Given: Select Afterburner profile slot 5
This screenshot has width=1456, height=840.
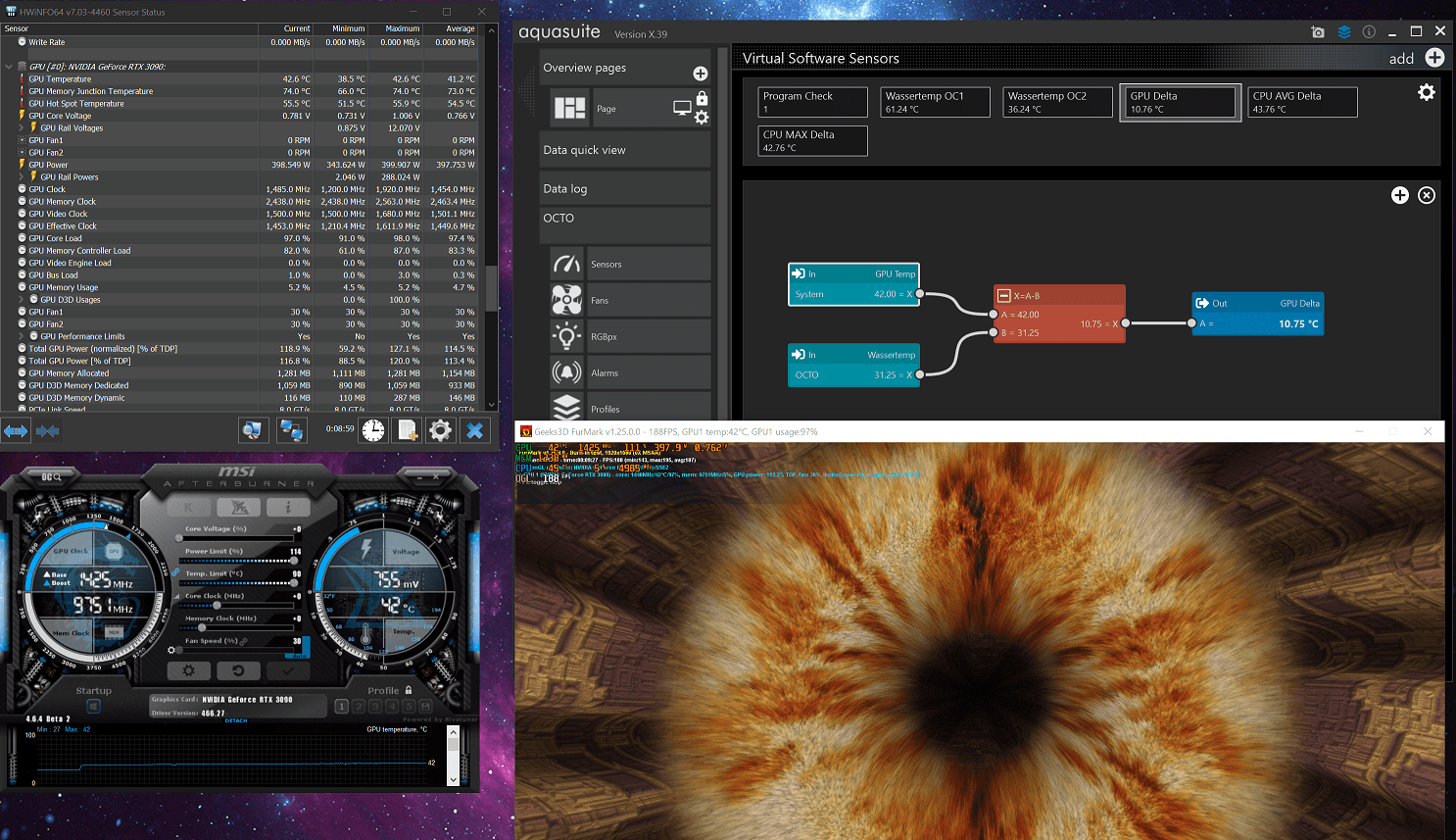Looking at the screenshot, I should tap(409, 706).
